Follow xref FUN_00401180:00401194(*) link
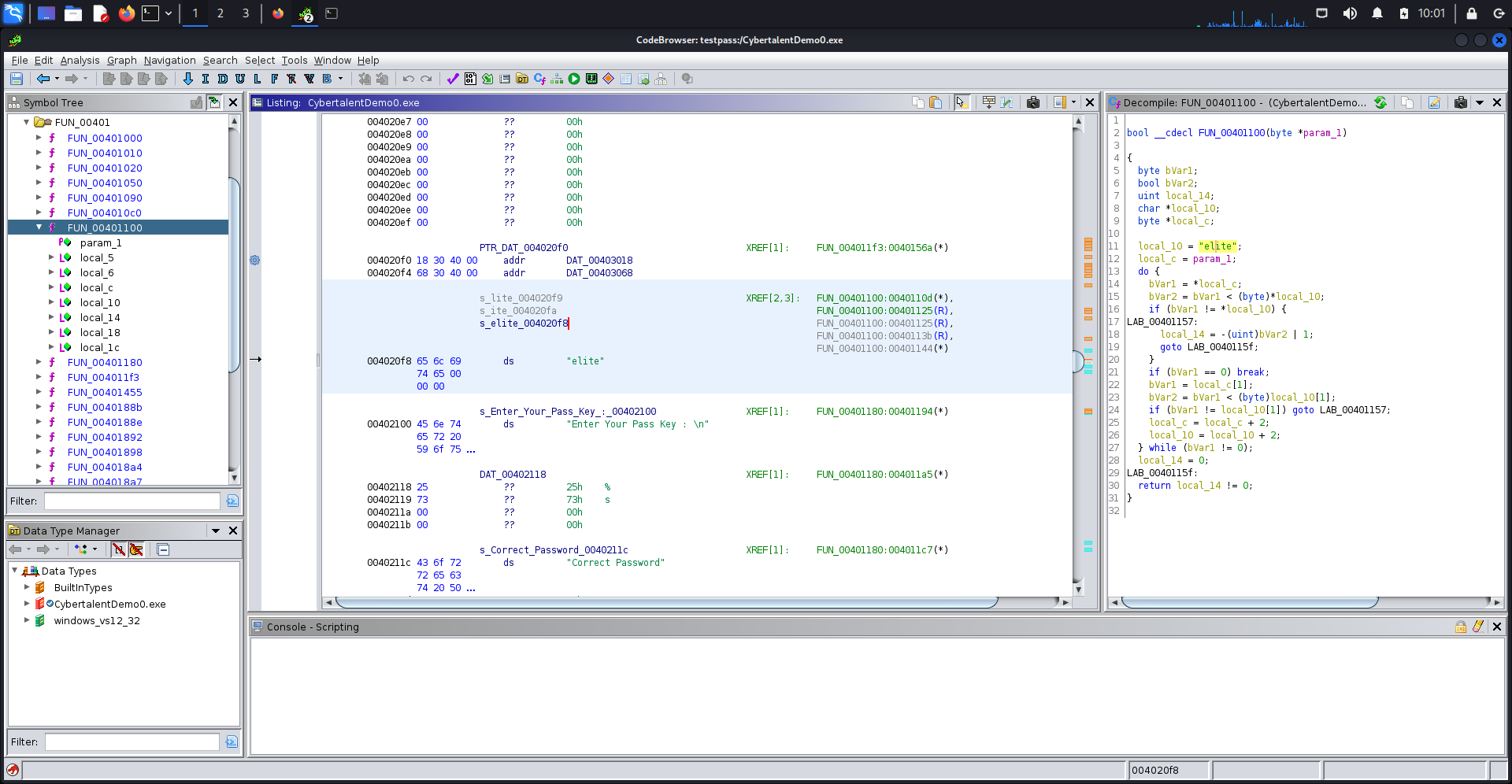 pyautogui.click(x=882, y=412)
